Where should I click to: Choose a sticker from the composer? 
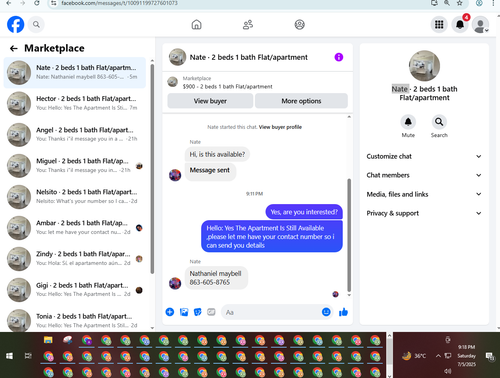[198, 312]
